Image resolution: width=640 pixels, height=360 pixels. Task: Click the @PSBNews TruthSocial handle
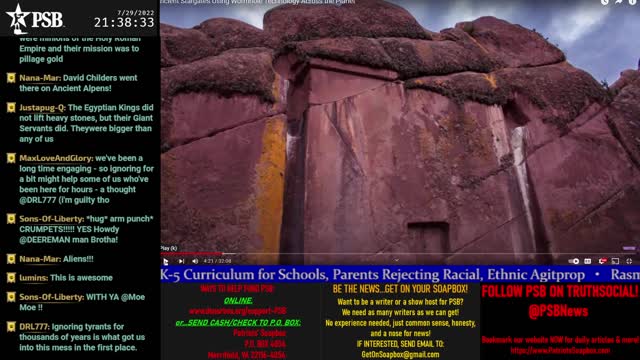pyautogui.click(x=558, y=311)
